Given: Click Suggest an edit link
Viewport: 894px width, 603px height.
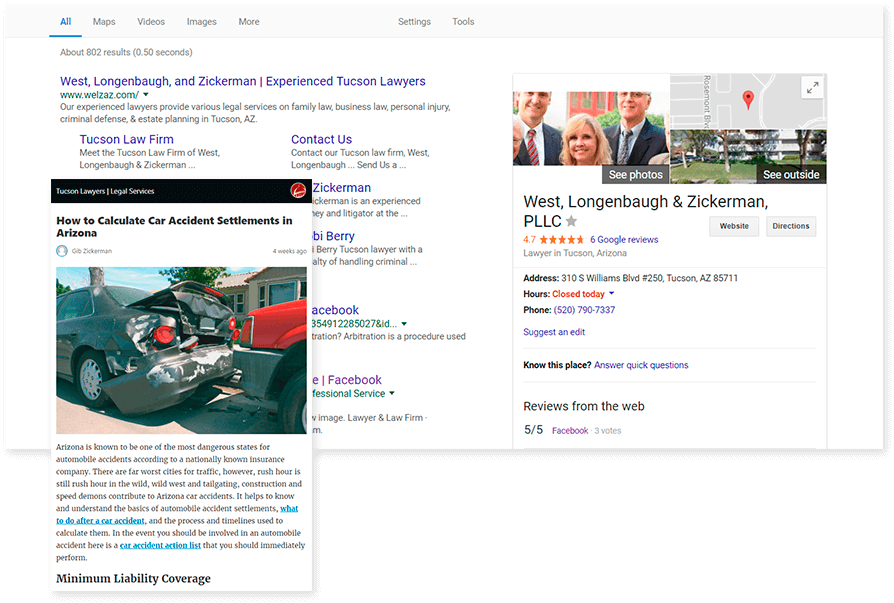Looking at the screenshot, I should tap(554, 332).
